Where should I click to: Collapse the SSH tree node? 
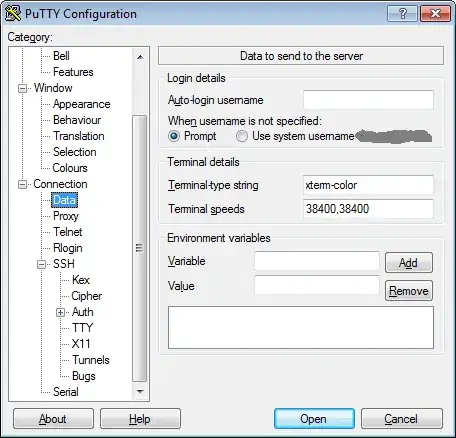(41, 264)
